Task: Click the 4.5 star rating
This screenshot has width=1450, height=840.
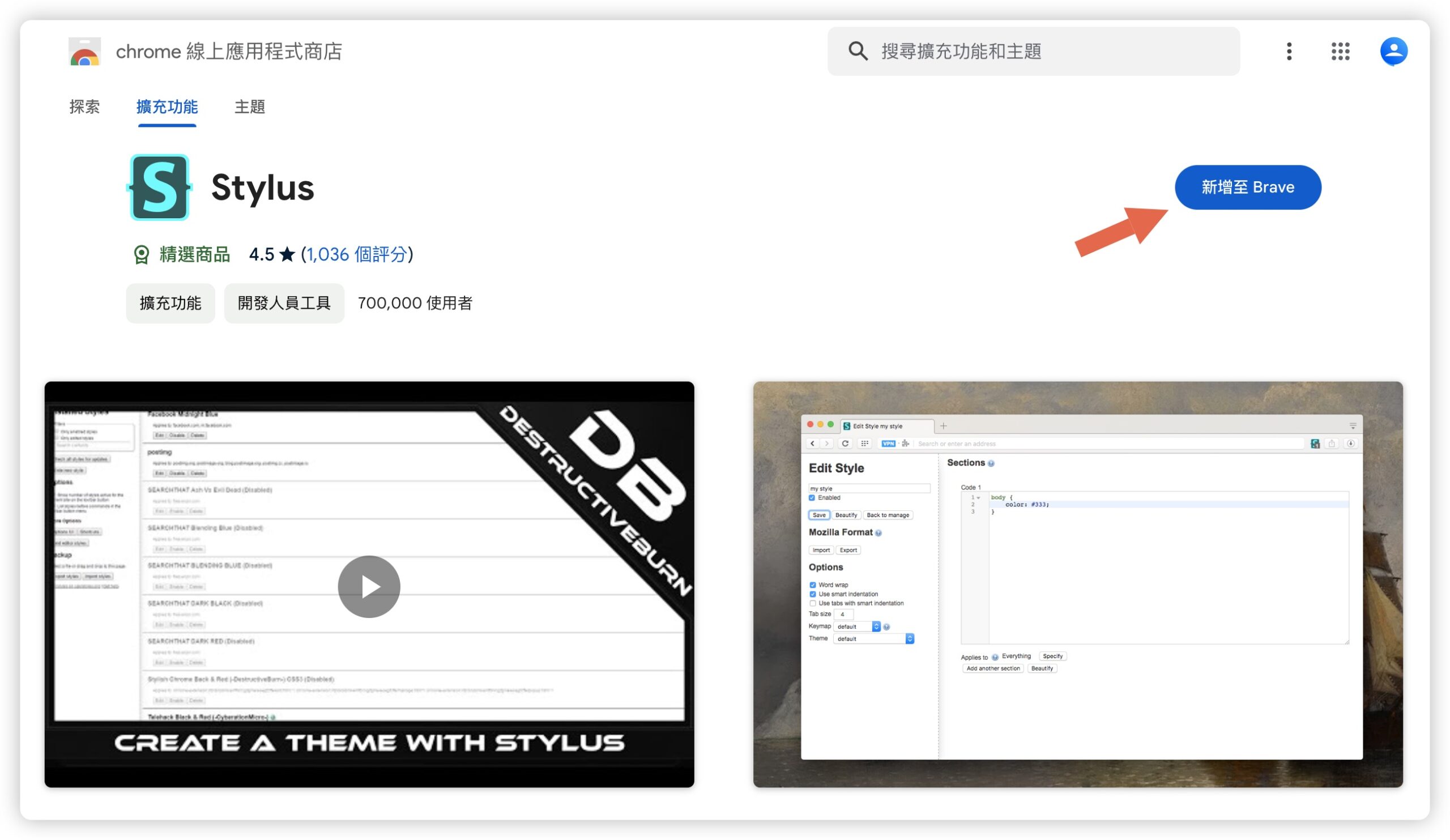Action: click(x=272, y=254)
